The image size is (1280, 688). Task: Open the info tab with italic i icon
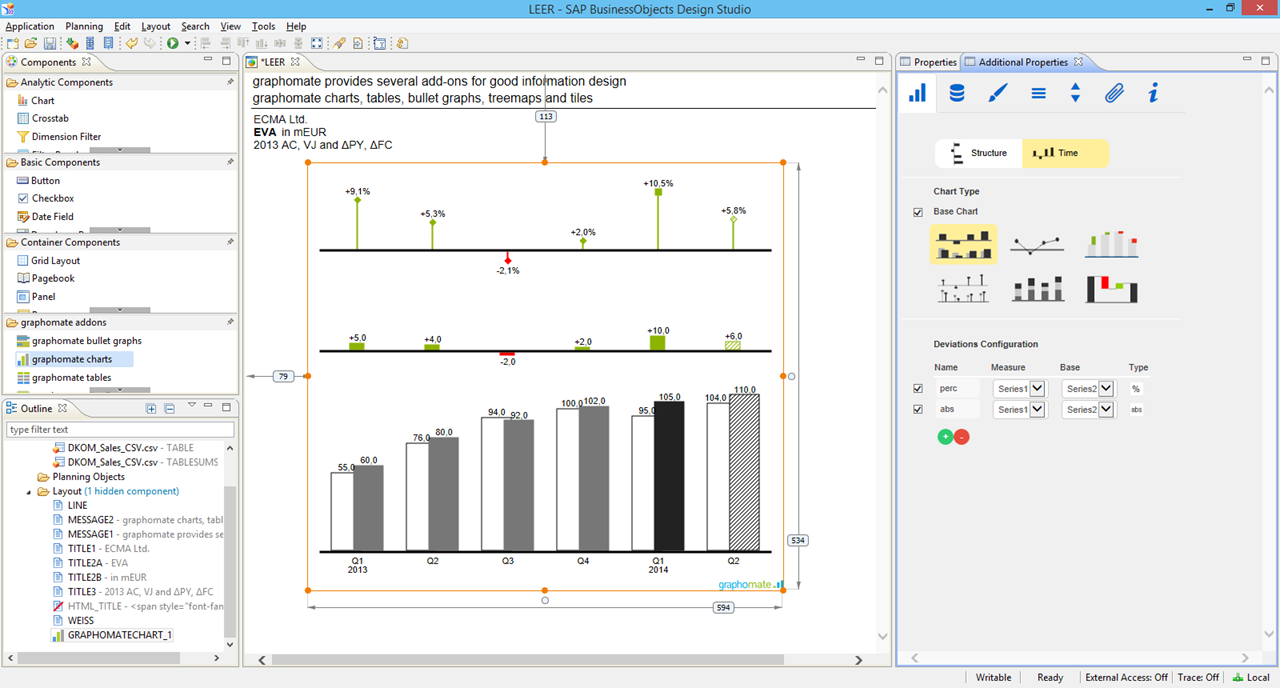click(x=1153, y=93)
